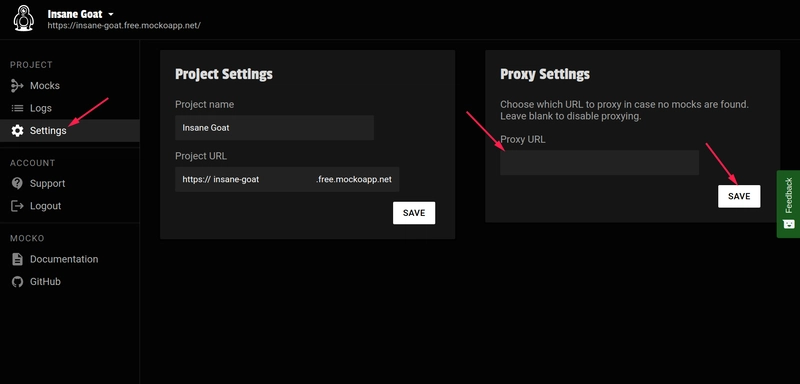Viewport: 800px width, 384px height.
Task: Click the Documentation file icon
Action: point(17,259)
